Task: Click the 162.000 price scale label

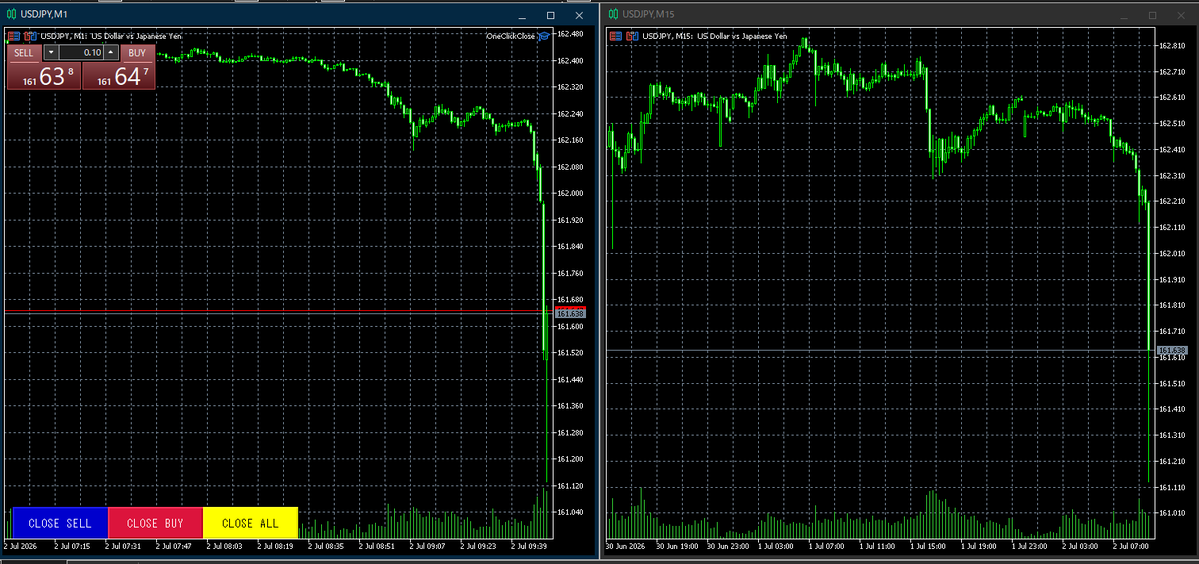Action: click(x=571, y=193)
